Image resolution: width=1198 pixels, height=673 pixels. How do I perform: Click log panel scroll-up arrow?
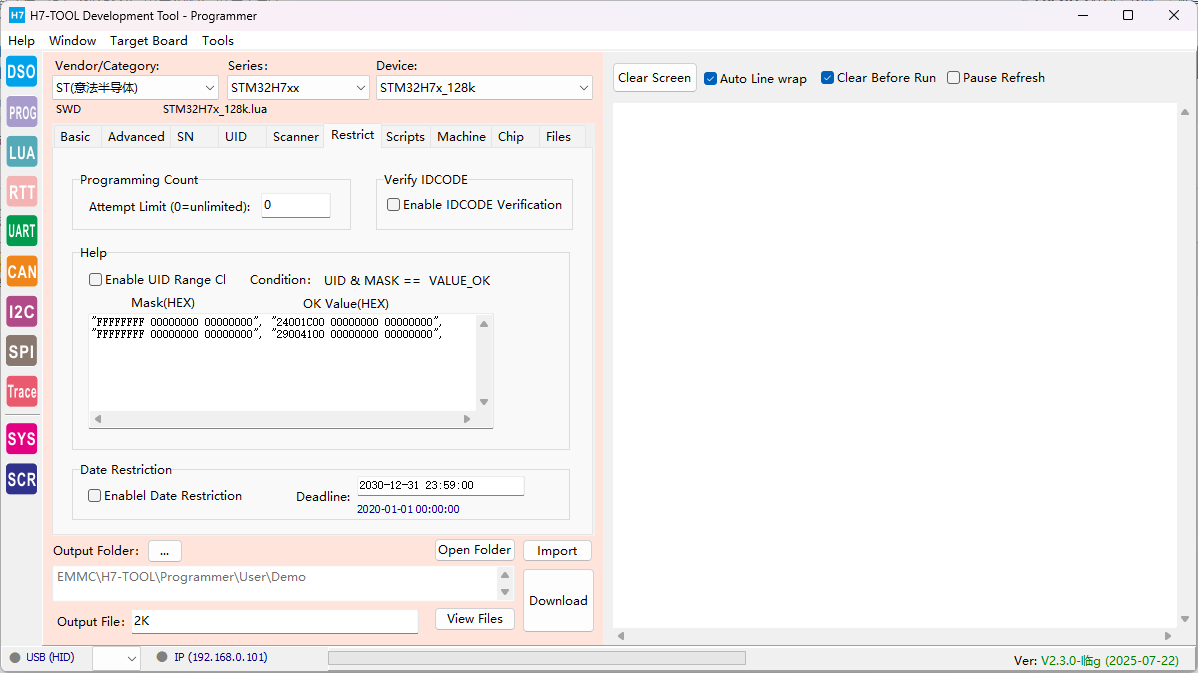[1185, 112]
